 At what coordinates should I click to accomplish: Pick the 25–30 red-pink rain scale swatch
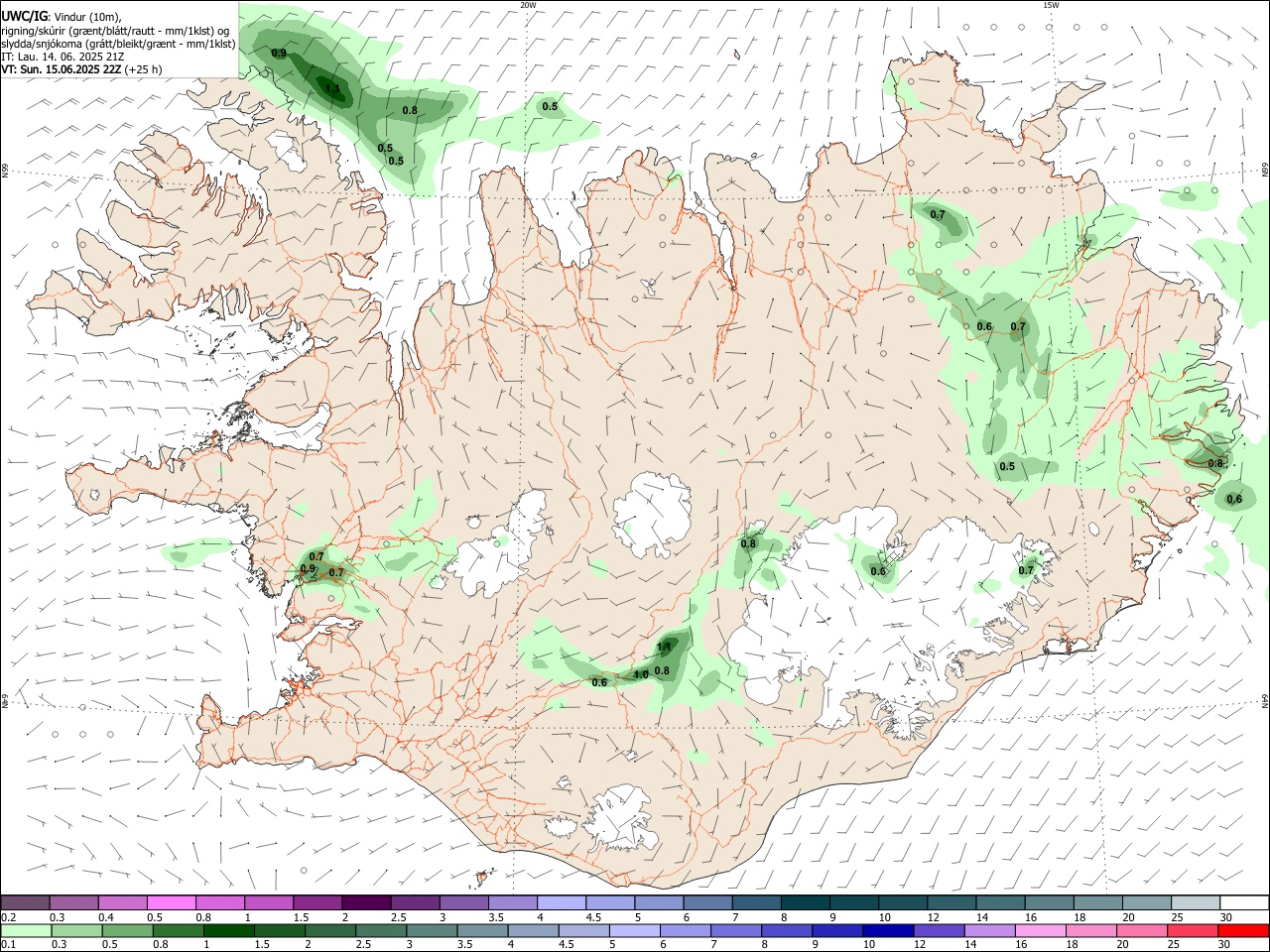click(1193, 930)
